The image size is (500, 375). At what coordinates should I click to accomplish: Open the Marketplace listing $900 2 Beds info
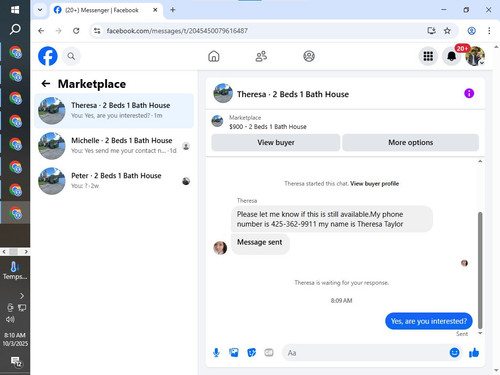[268, 127]
